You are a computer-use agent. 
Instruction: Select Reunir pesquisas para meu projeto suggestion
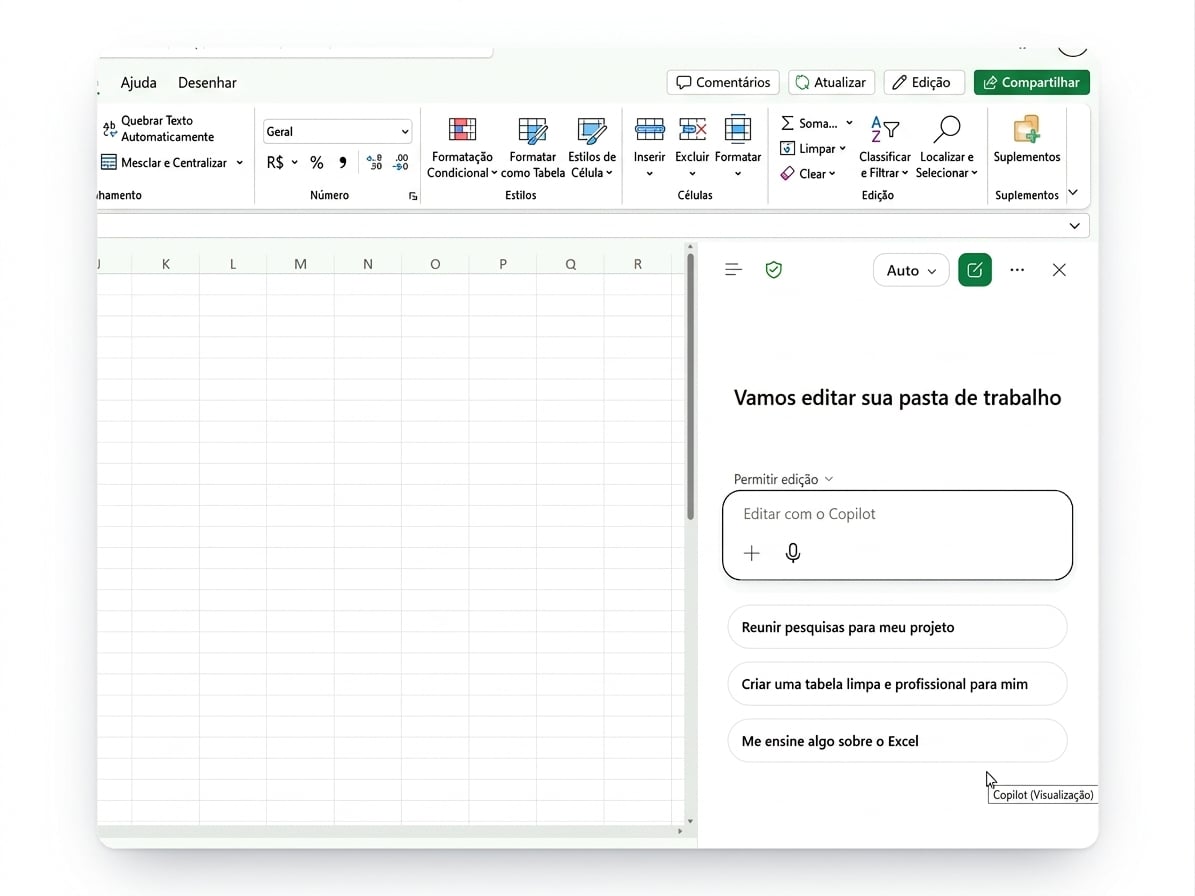pyautogui.click(x=898, y=627)
